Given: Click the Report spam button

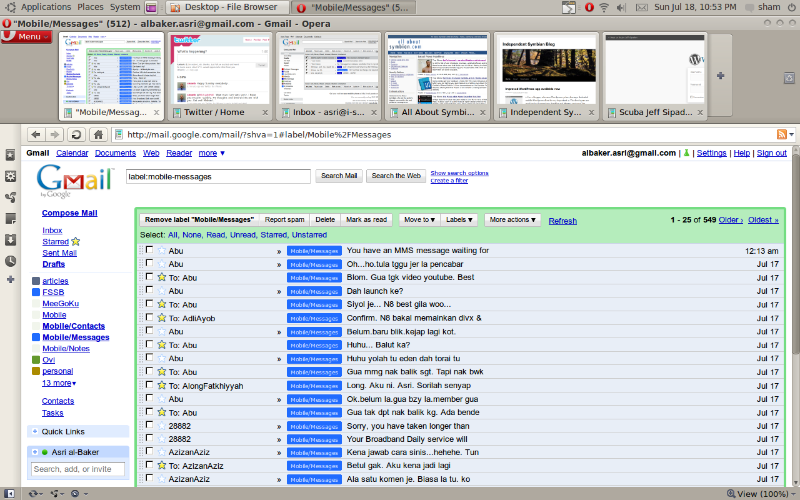Looking at the screenshot, I should click(284, 219).
